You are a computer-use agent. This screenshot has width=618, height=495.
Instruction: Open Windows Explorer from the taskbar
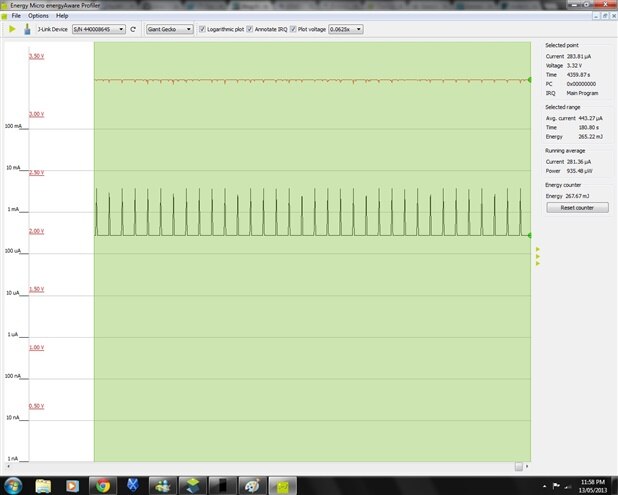(x=43, y=485)
